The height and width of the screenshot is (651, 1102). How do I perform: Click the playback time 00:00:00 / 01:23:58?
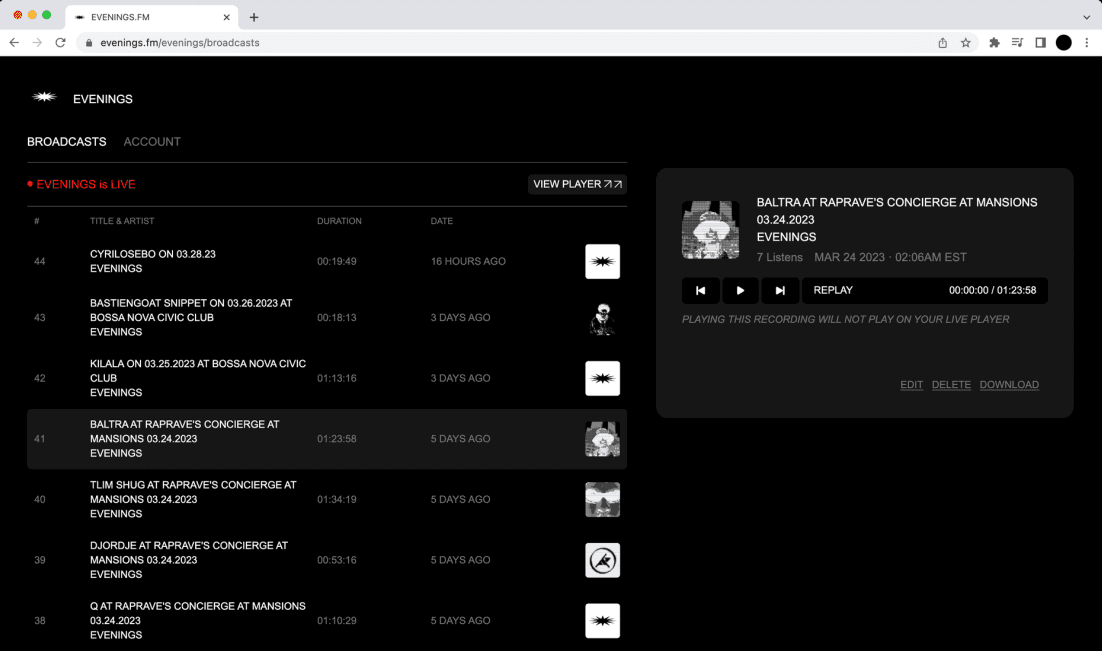click(992, 290)
